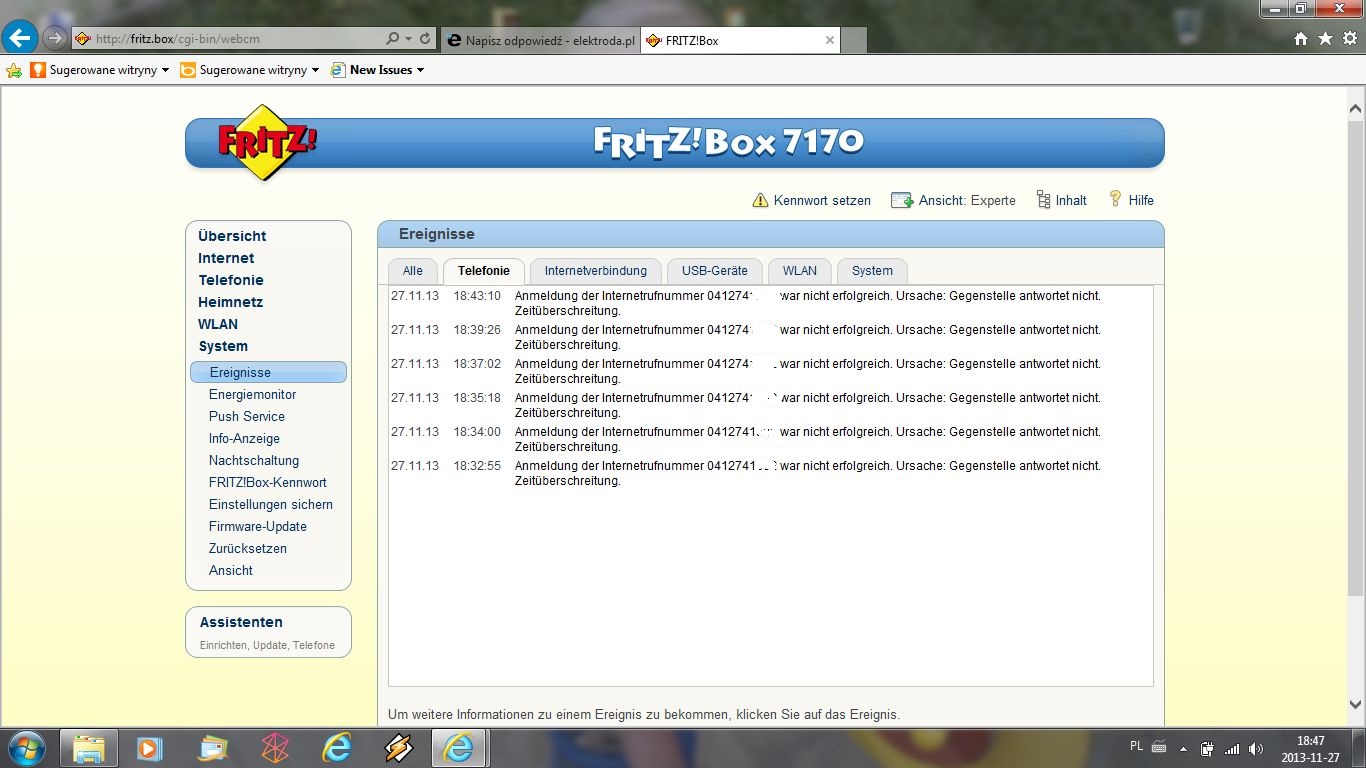Click the warning icon beside Kennwort setzen
The image size is (1366, 768).
click(x=760, y=200)
